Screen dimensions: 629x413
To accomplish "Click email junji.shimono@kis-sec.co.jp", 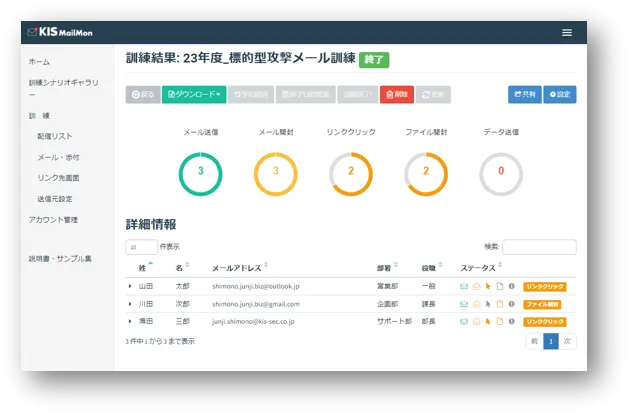I will (x=254, y=322).
